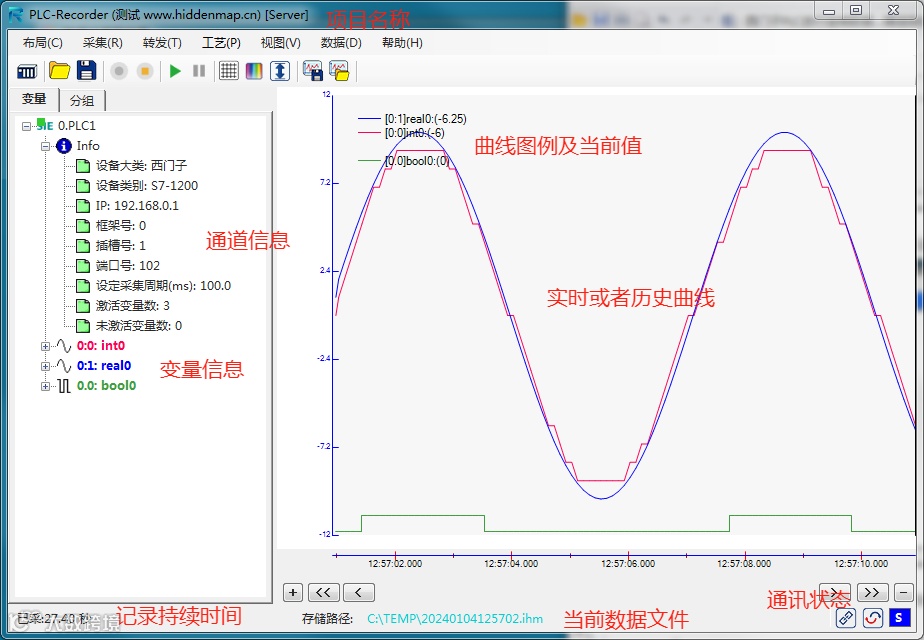Click the gray record circle button
The image size is (924, 640).
point(119,71)
